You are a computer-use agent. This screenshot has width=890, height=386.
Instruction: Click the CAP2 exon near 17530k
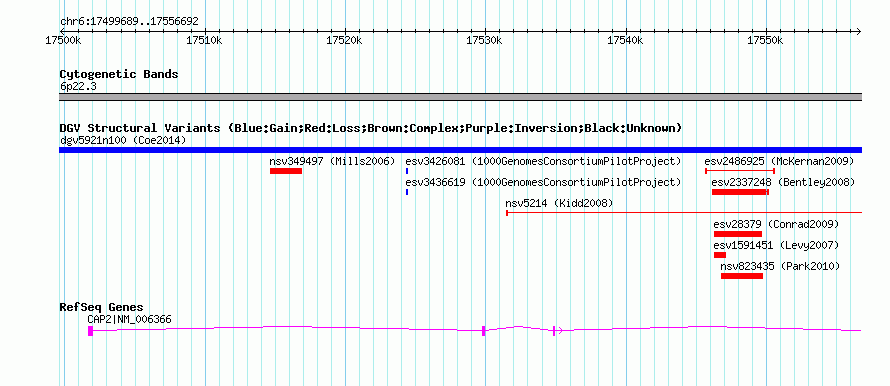tap(483, 331)
